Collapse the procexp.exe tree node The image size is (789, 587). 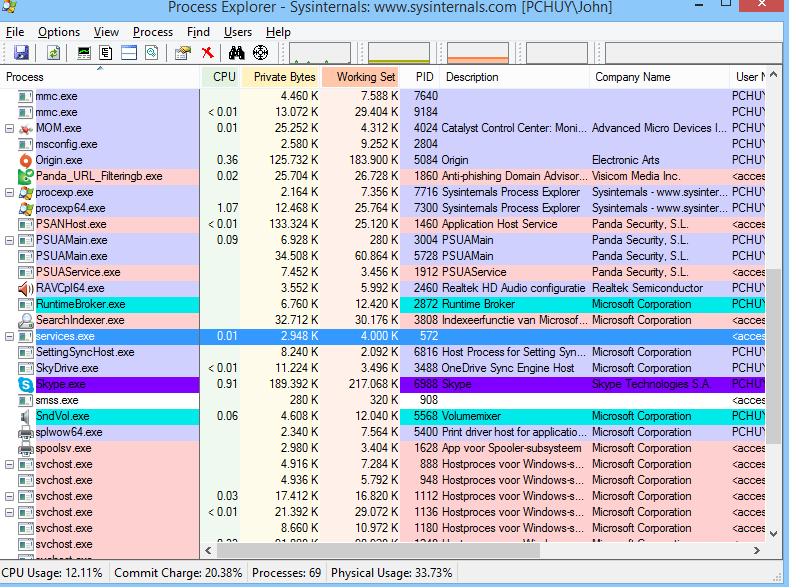pos(9,193)
